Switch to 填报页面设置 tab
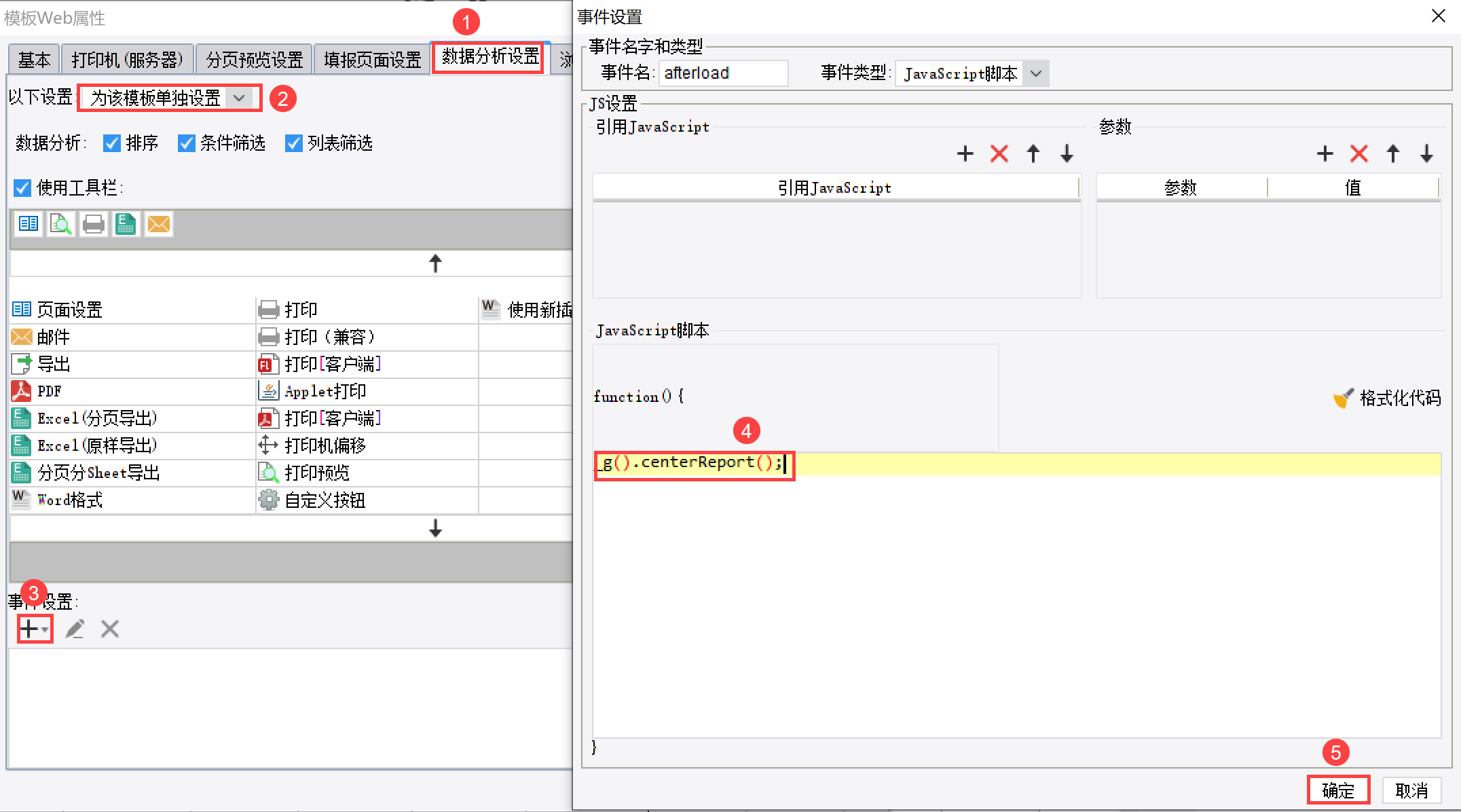 (372, 60)
